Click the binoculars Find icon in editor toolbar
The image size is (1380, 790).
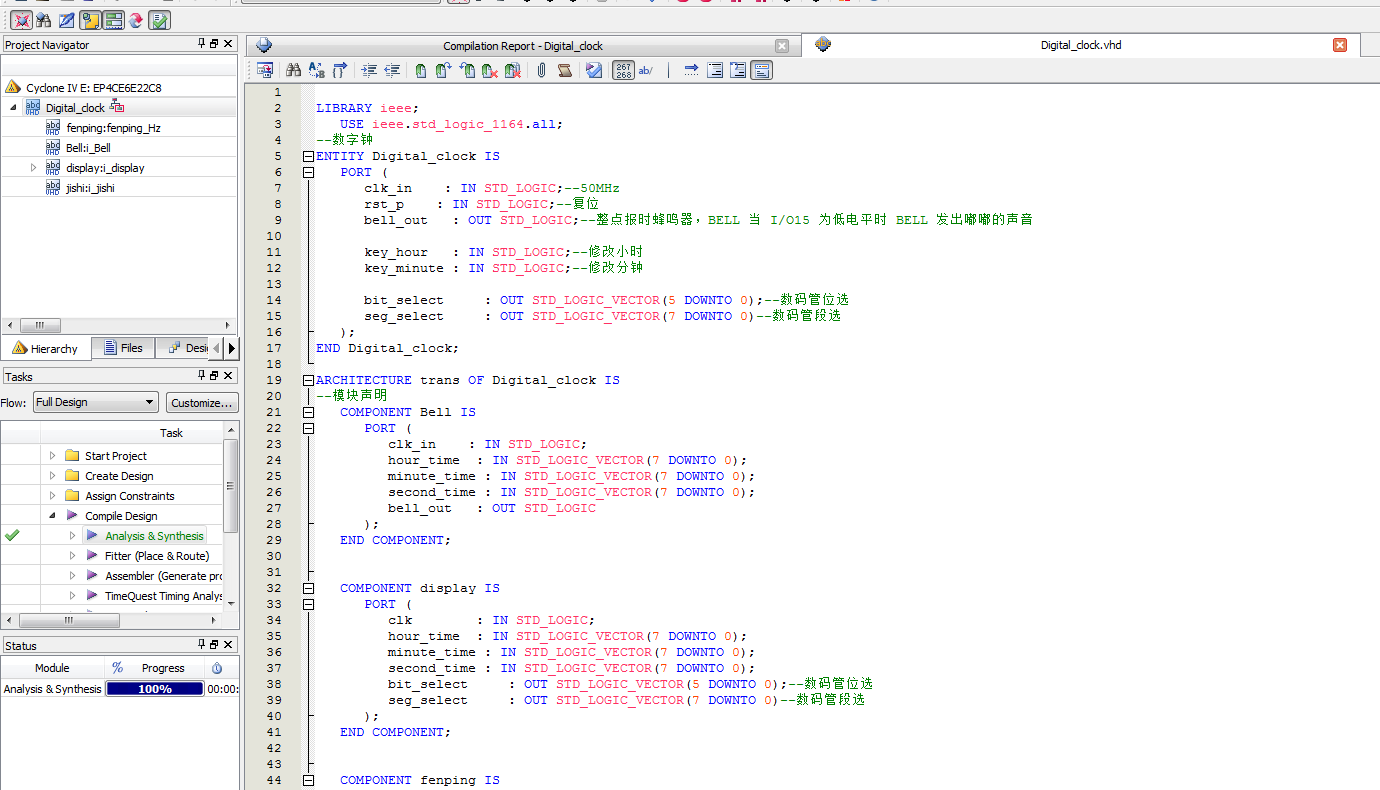click(293, 70)
